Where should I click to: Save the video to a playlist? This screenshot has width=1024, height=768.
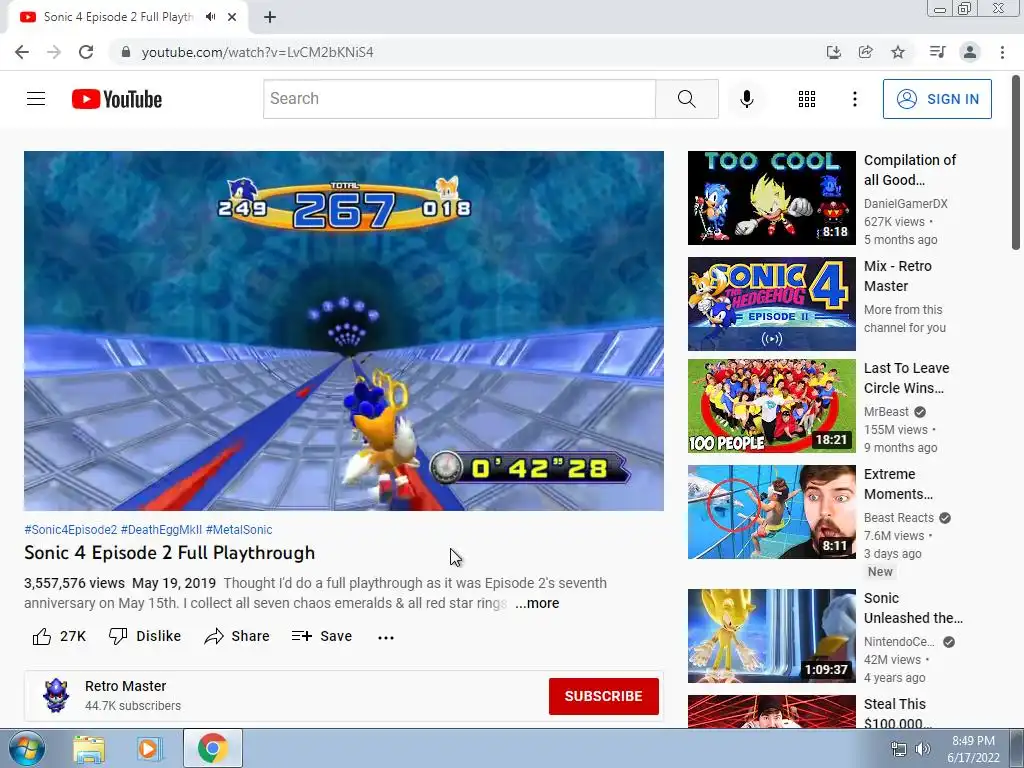click(x=321, y=636)
